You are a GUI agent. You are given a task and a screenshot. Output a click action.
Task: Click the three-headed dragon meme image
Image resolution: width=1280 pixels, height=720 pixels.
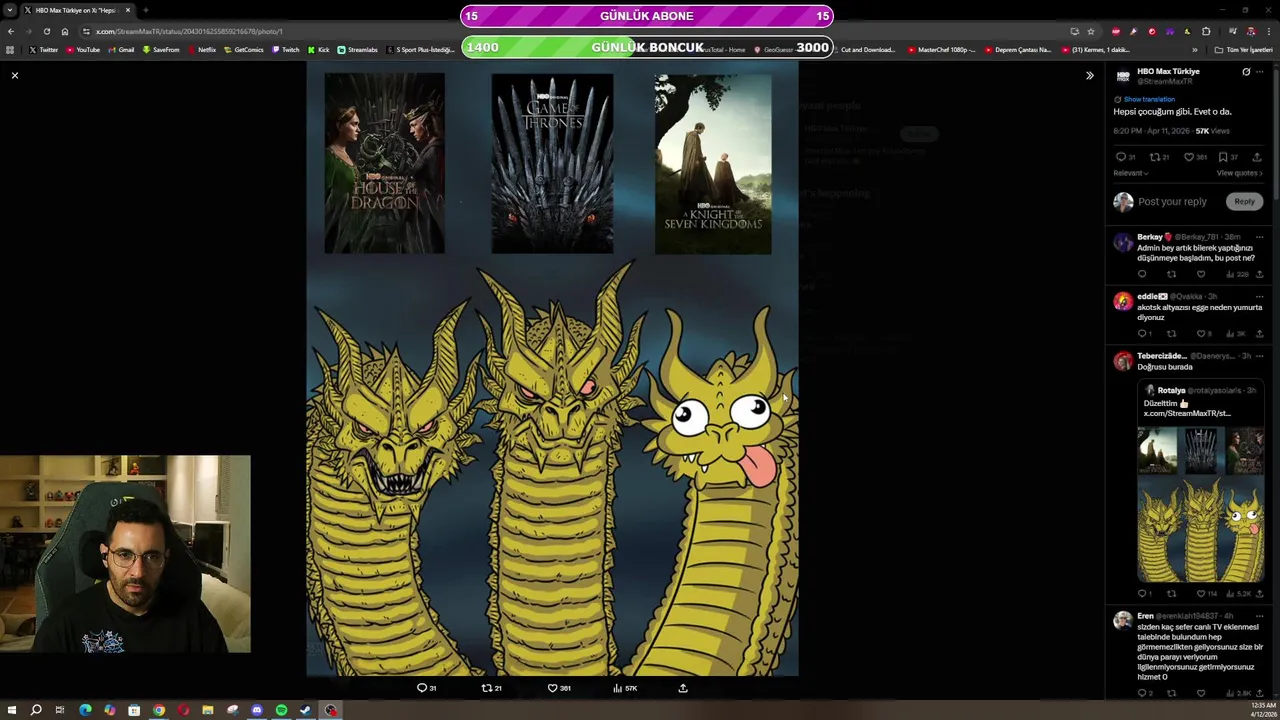[x=553, y=369]
